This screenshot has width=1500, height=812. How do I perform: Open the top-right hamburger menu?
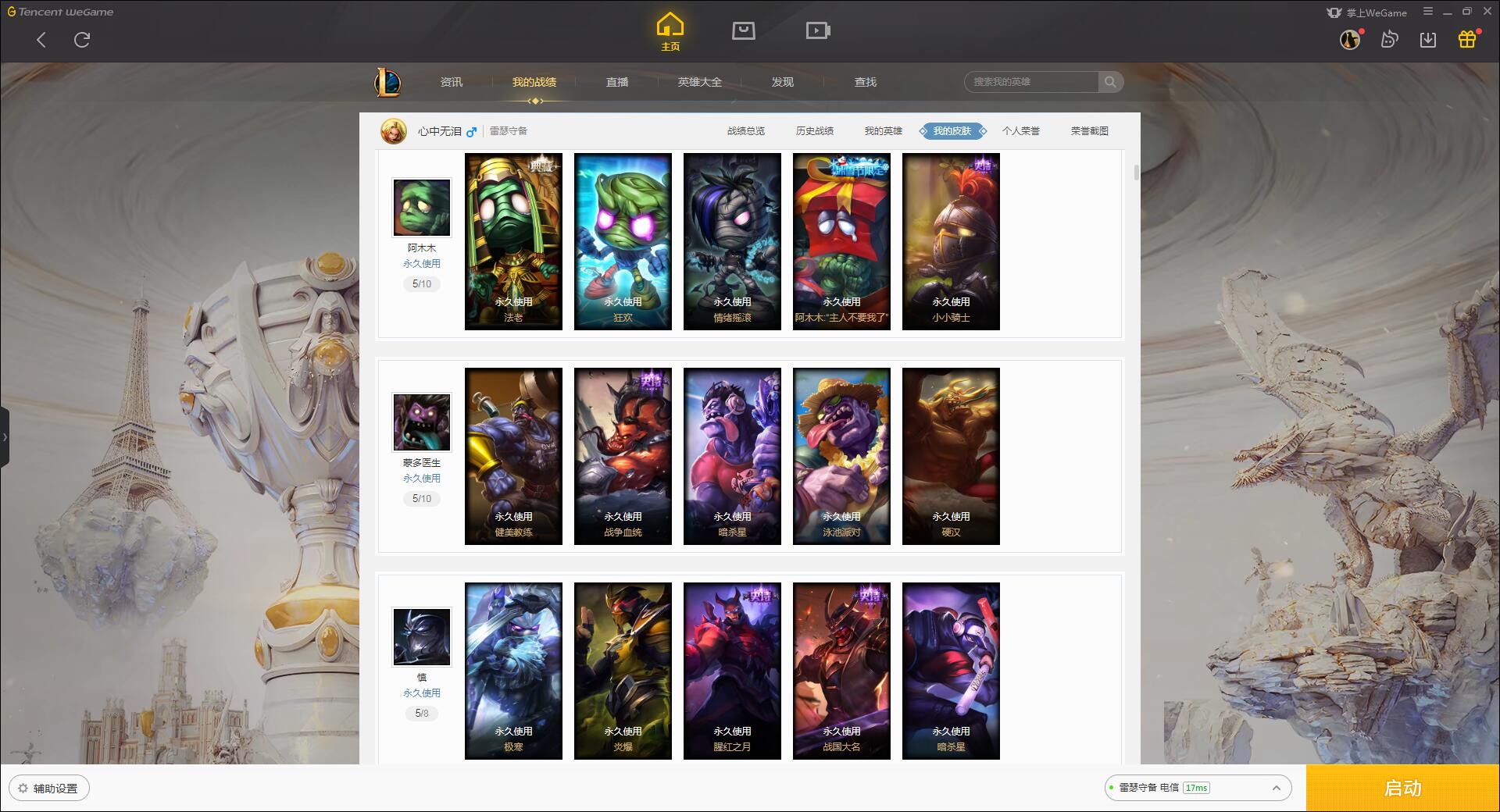coord(1428,12)
